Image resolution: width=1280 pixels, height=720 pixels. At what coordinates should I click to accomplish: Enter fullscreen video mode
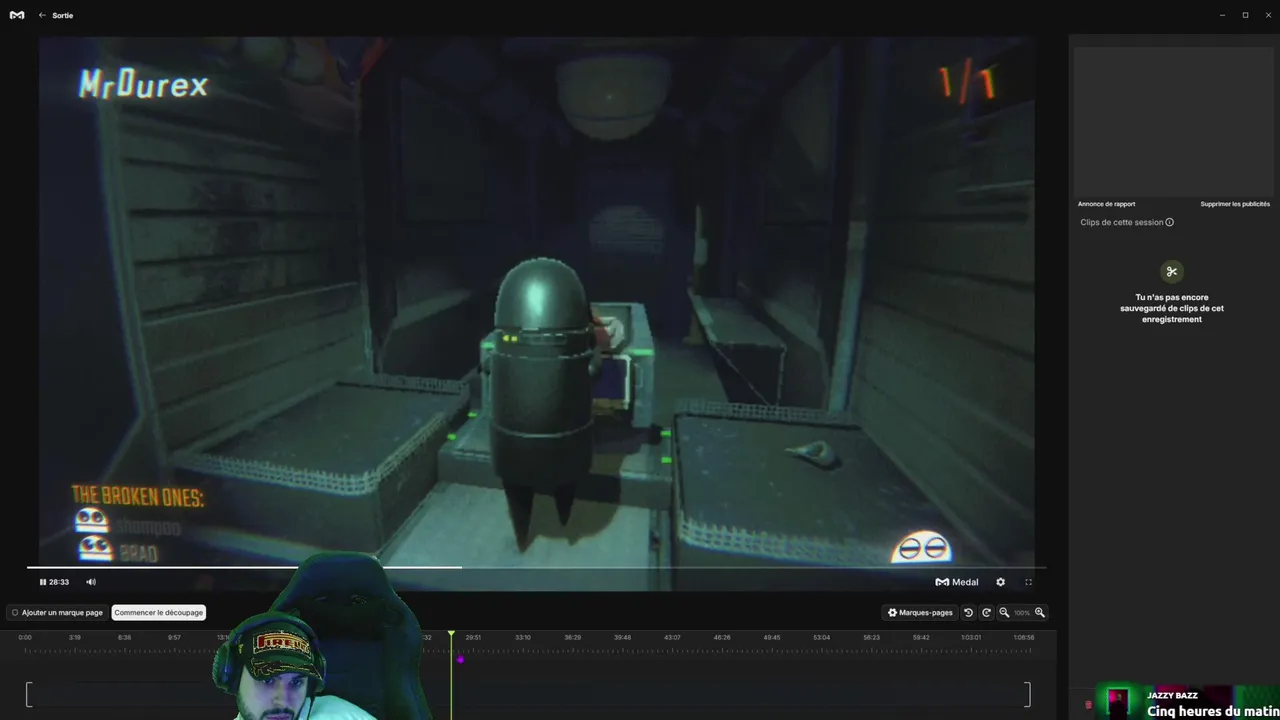click(1028, 582)
